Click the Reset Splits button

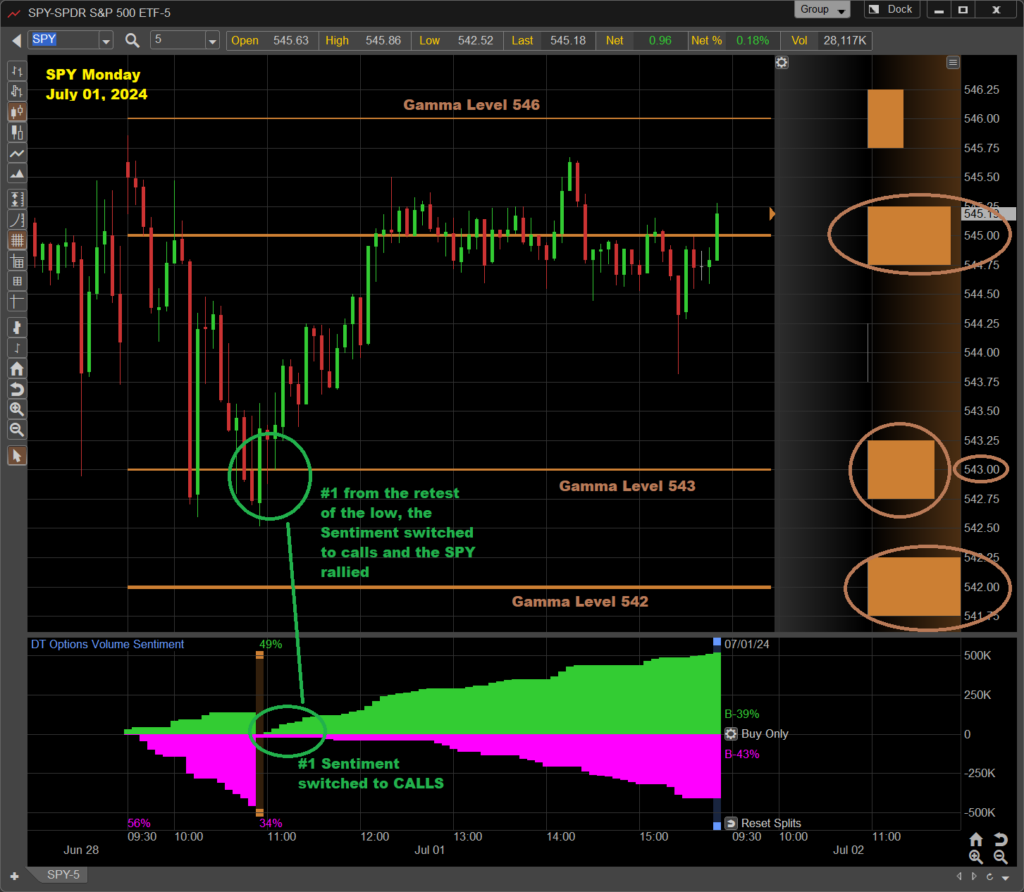pos(731,823)
